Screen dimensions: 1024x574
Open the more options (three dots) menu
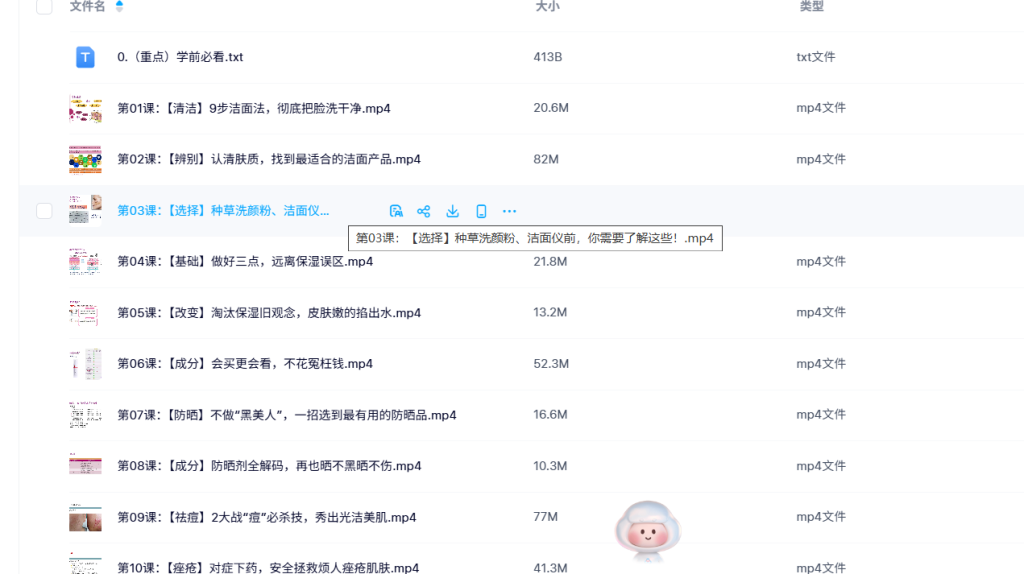[509, 211]
